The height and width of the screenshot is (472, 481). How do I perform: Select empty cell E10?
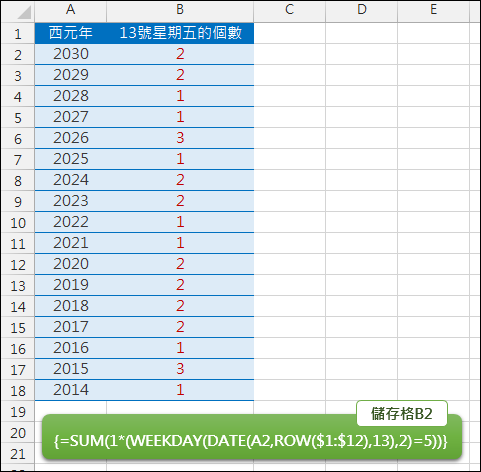(x=433, y=222)
